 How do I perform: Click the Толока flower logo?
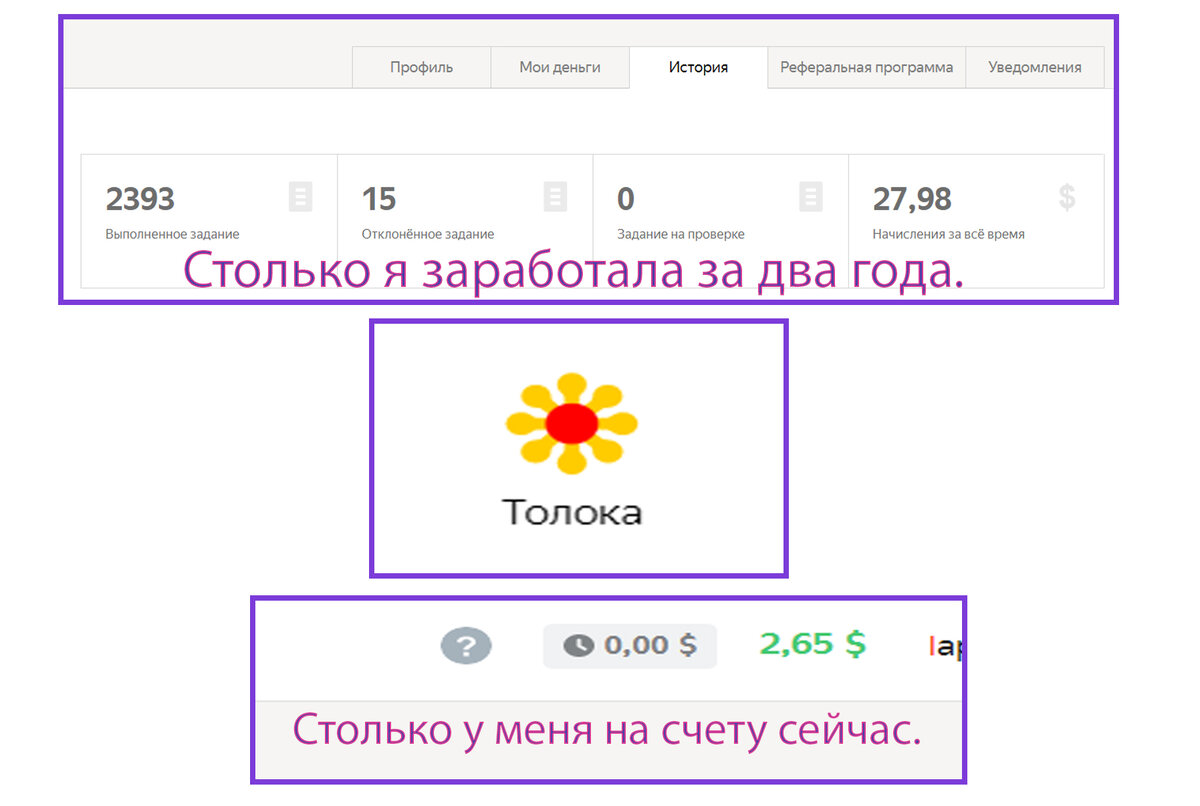pyautogui.click(x=571, y=424)
